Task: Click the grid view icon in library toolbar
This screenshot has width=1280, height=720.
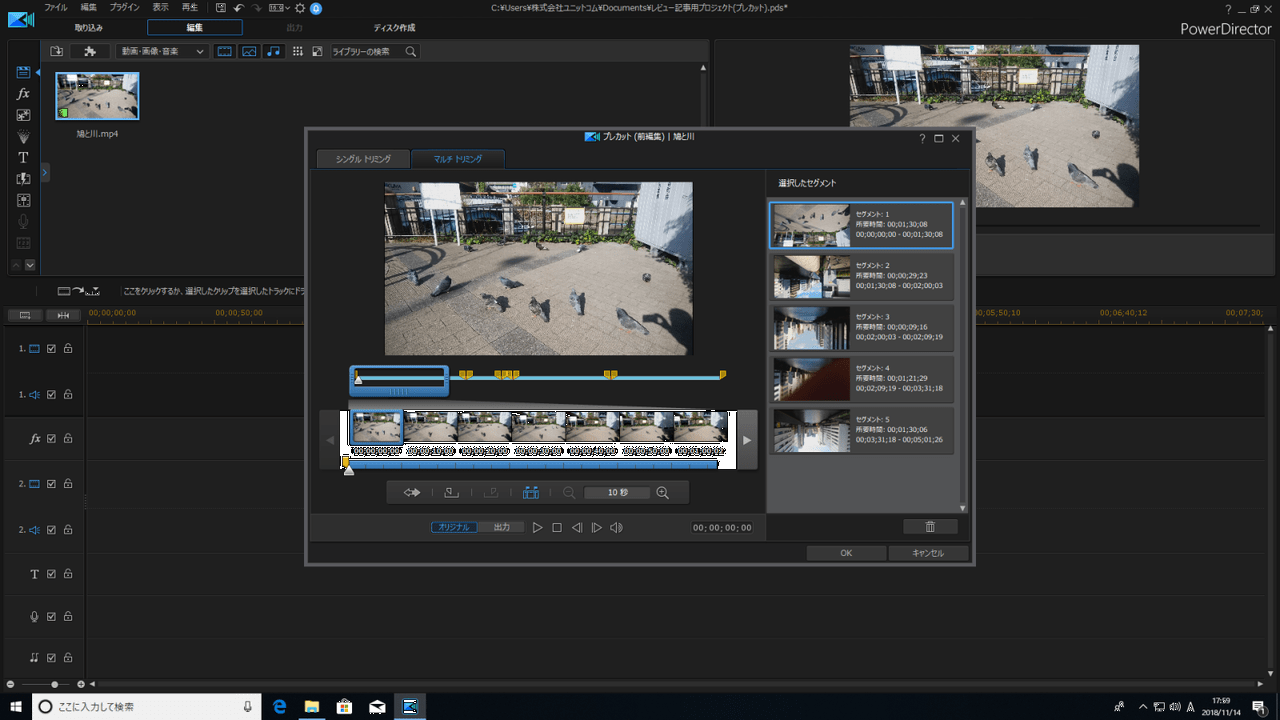Action: click(x=298, y=51)
